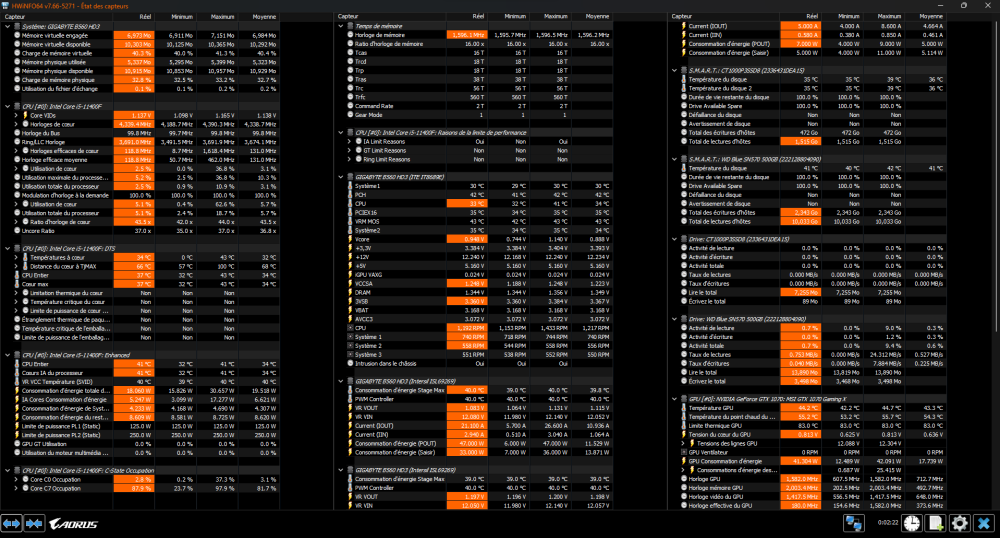The height and width of the screenshot is (538, 1000).
Task: Click Moyenne column header above Système: GIGABYTE group
Action: pyautogui.click(x=259, y=17)
